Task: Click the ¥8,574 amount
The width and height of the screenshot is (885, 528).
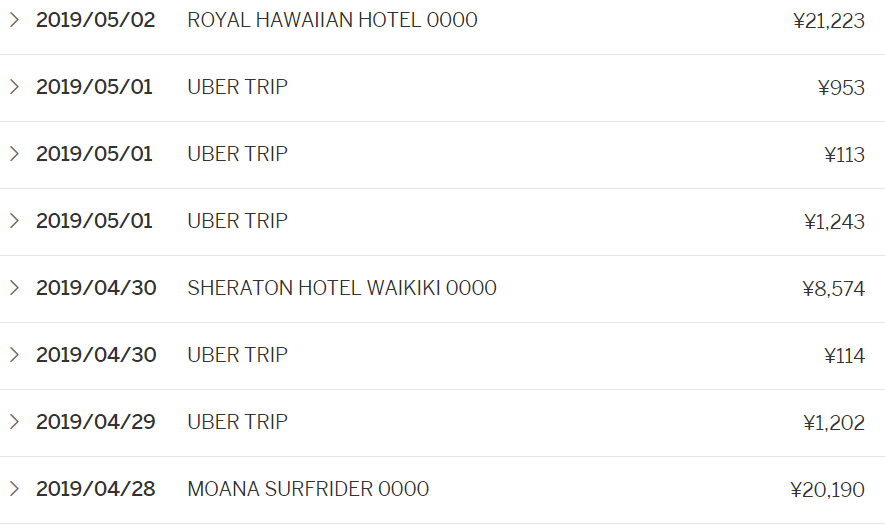Action: [833, 289]
